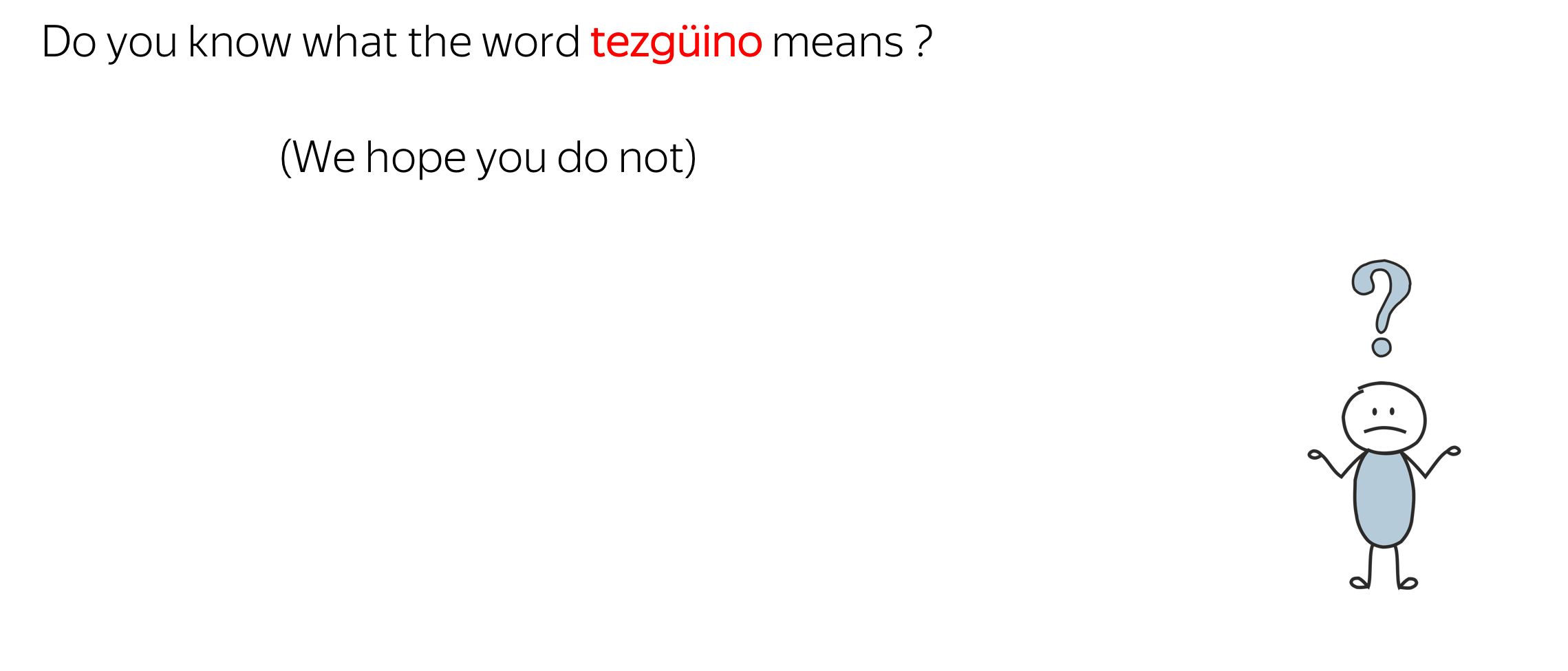Click the word "what" in the title
This screenshot has width=1568, height=671.
tap(350, 43)
